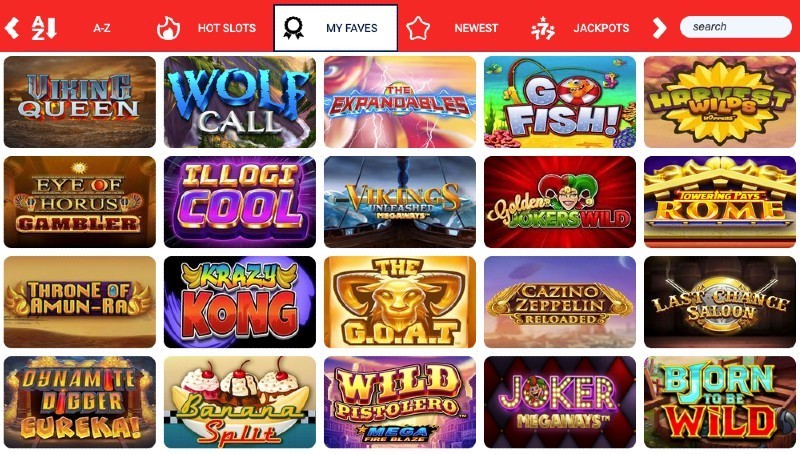The image size is (800, 454).
Task: Open the JACKPOTS category
Action: point(601,28)
